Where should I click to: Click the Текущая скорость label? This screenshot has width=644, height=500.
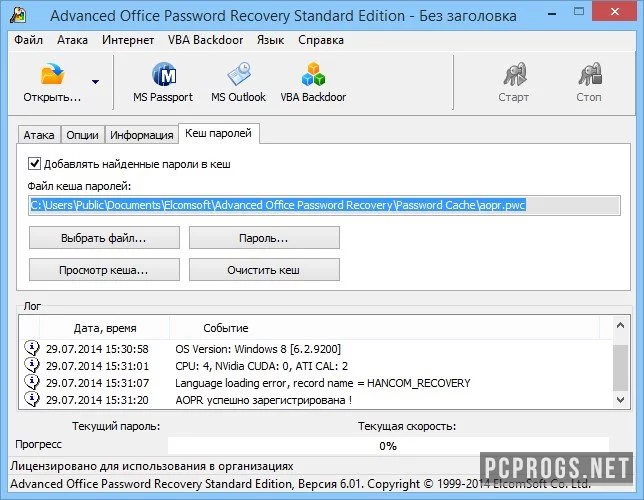pyautogui.click(x=407, y=426)
